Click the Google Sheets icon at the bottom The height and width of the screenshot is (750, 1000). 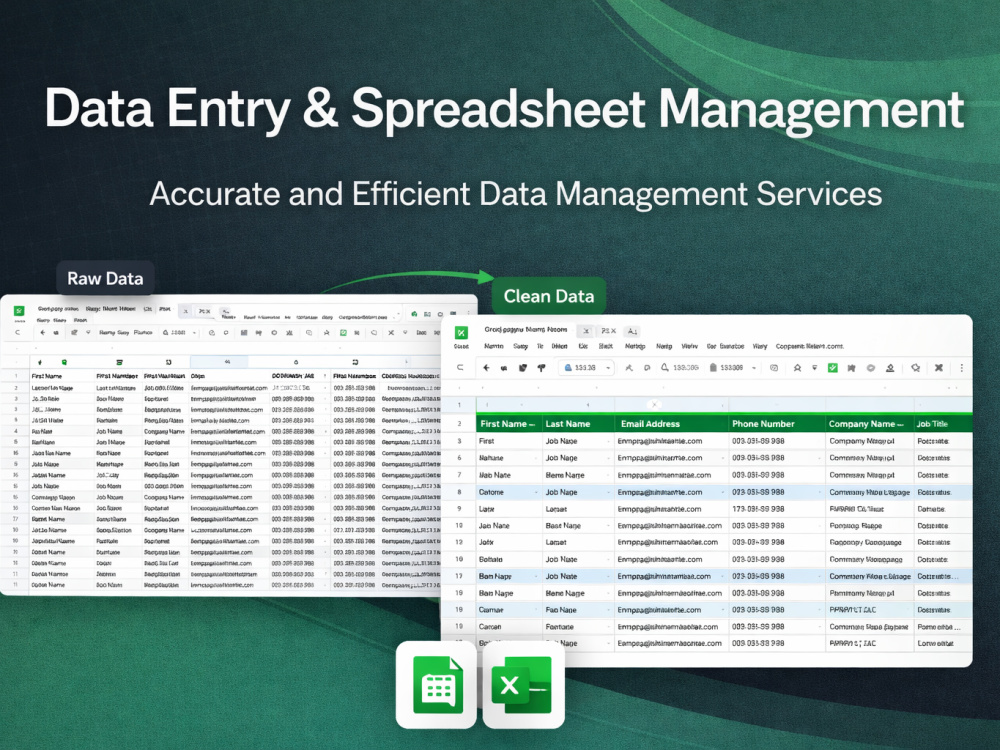tap(437, 685)
